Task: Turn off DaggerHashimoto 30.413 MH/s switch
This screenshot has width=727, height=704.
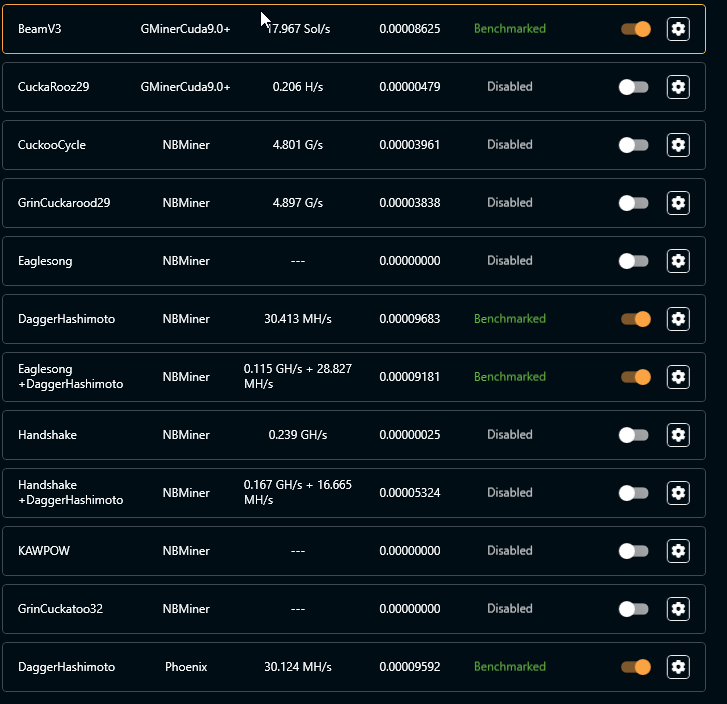Action: 635,319
